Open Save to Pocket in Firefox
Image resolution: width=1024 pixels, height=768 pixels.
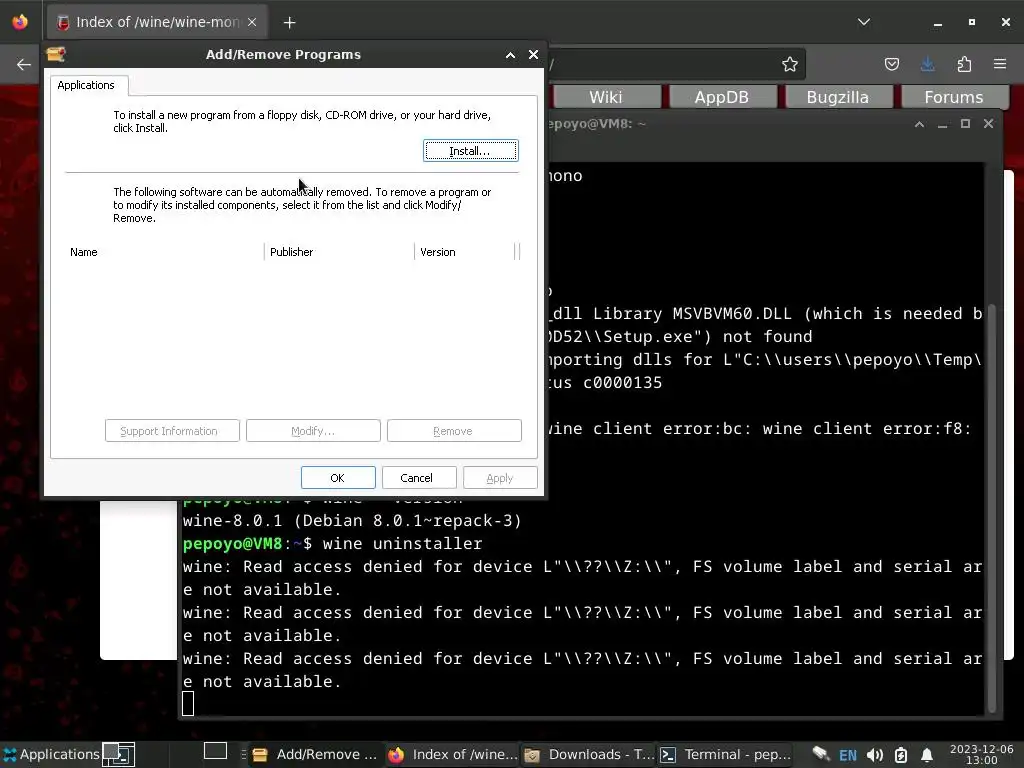coord(891,64)
